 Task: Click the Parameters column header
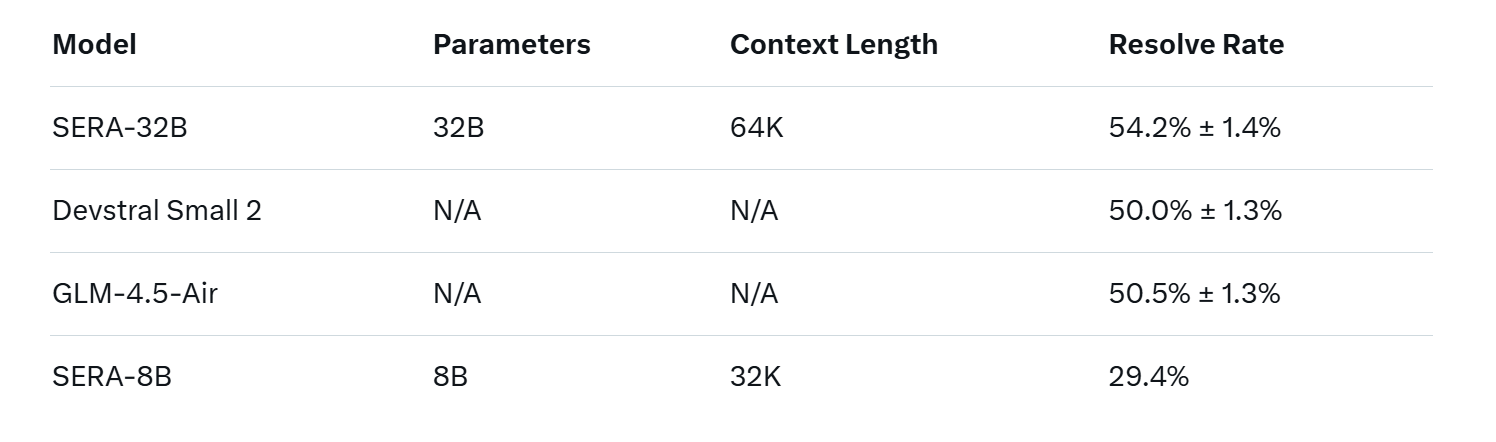click(511, 45)
